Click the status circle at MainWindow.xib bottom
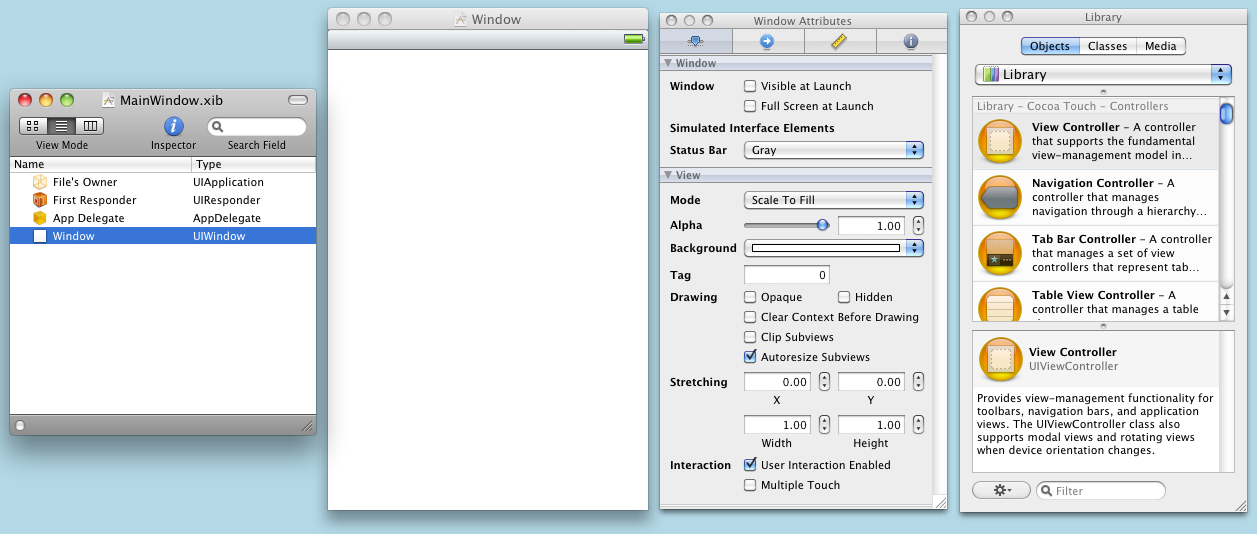The image size is (1257, 534). (x=20, y=425)
